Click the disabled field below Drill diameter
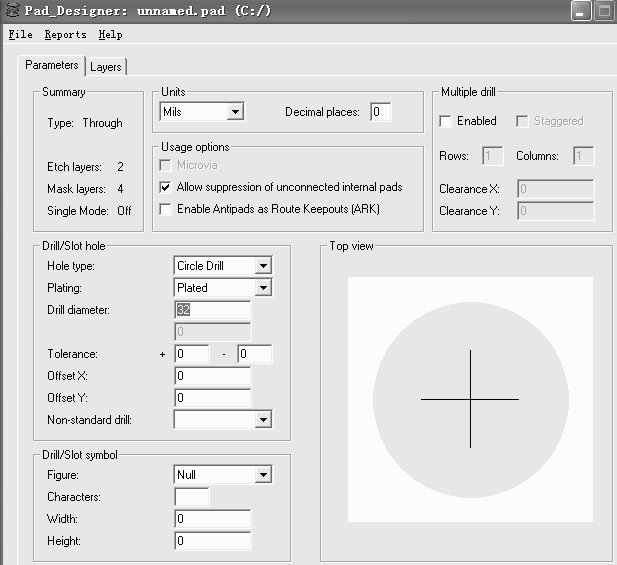This screenshot has width=617, height=565. point(212,332)
